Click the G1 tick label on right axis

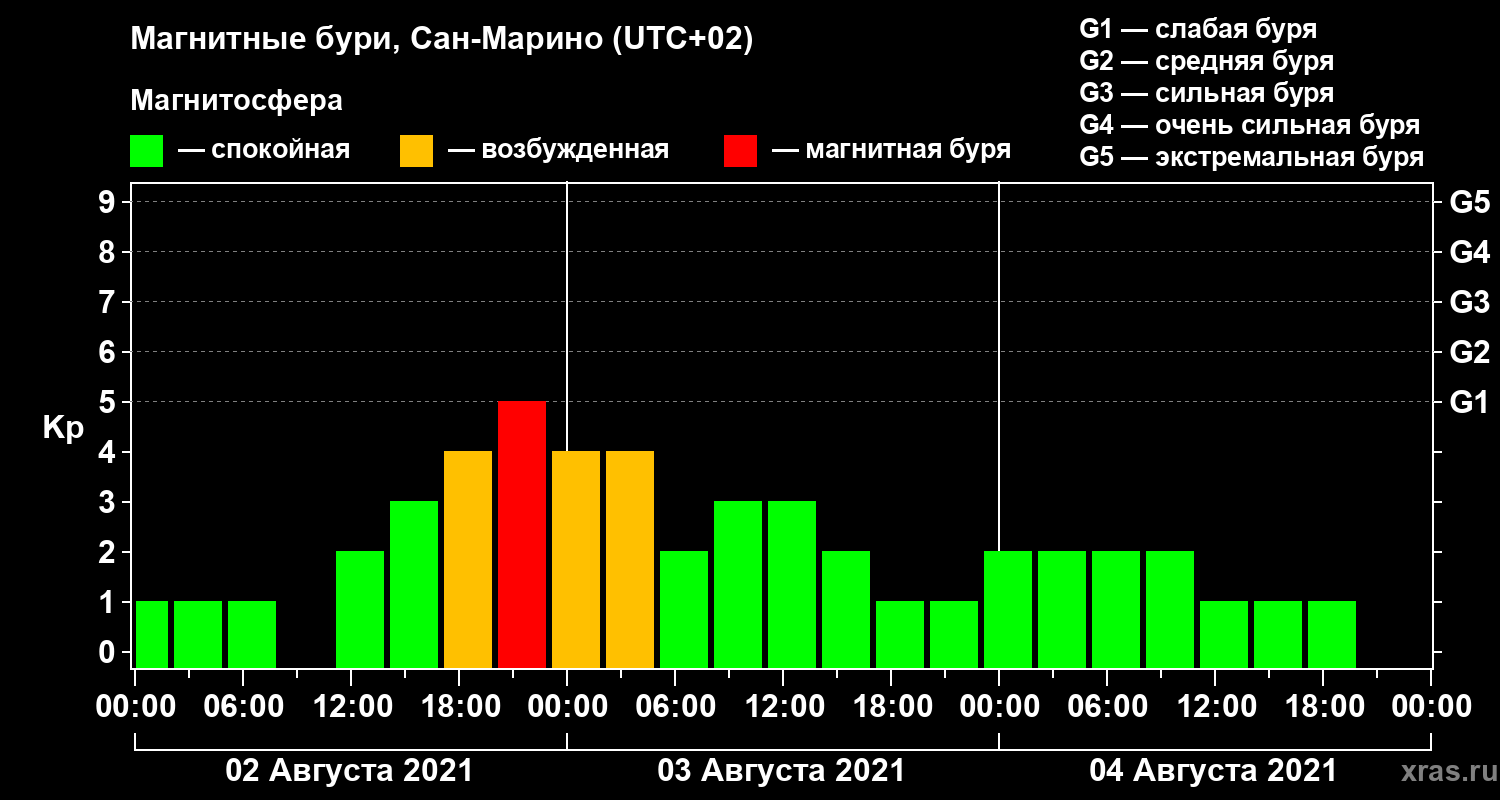pyautogui.click(x=1469, y=402)
